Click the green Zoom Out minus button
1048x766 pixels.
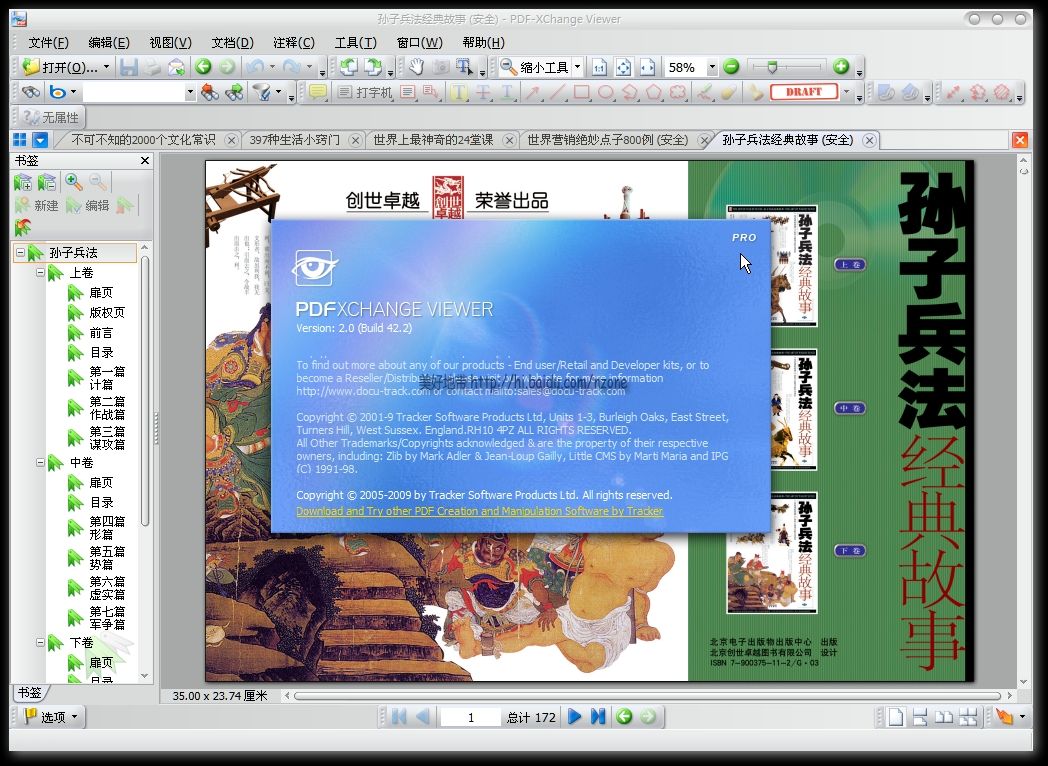tap(731, 66)
